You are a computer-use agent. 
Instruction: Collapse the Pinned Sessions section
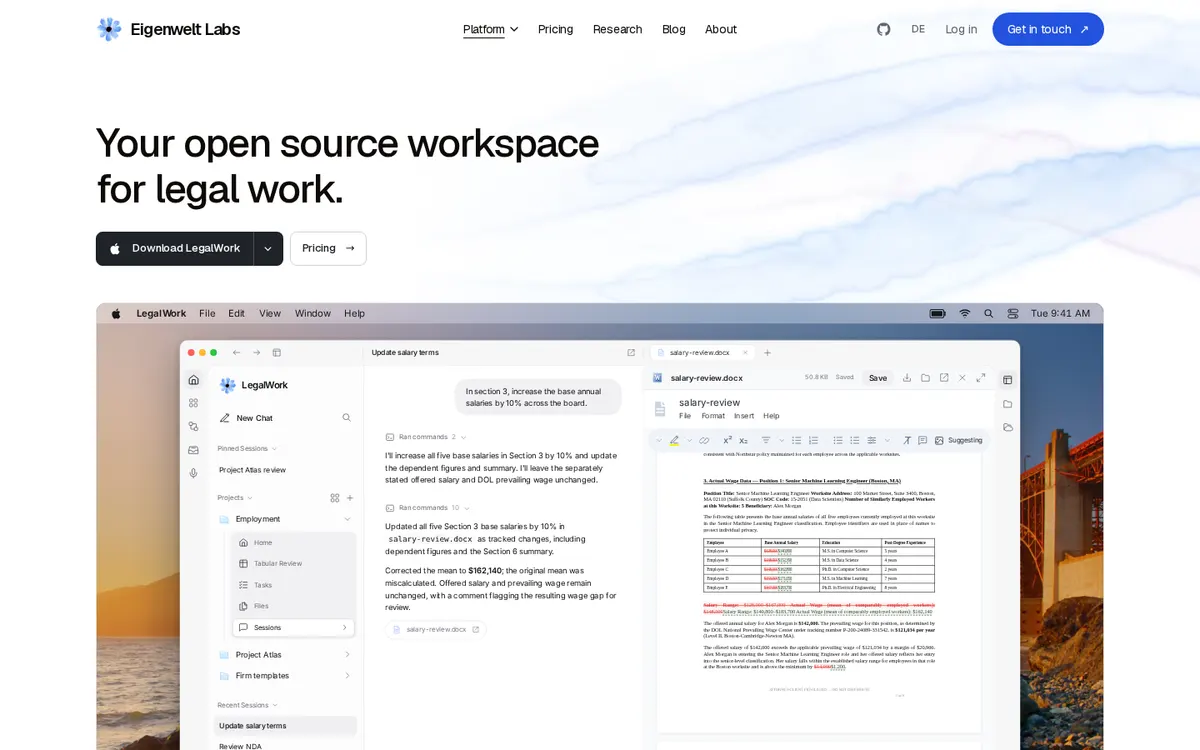[246, 449]
